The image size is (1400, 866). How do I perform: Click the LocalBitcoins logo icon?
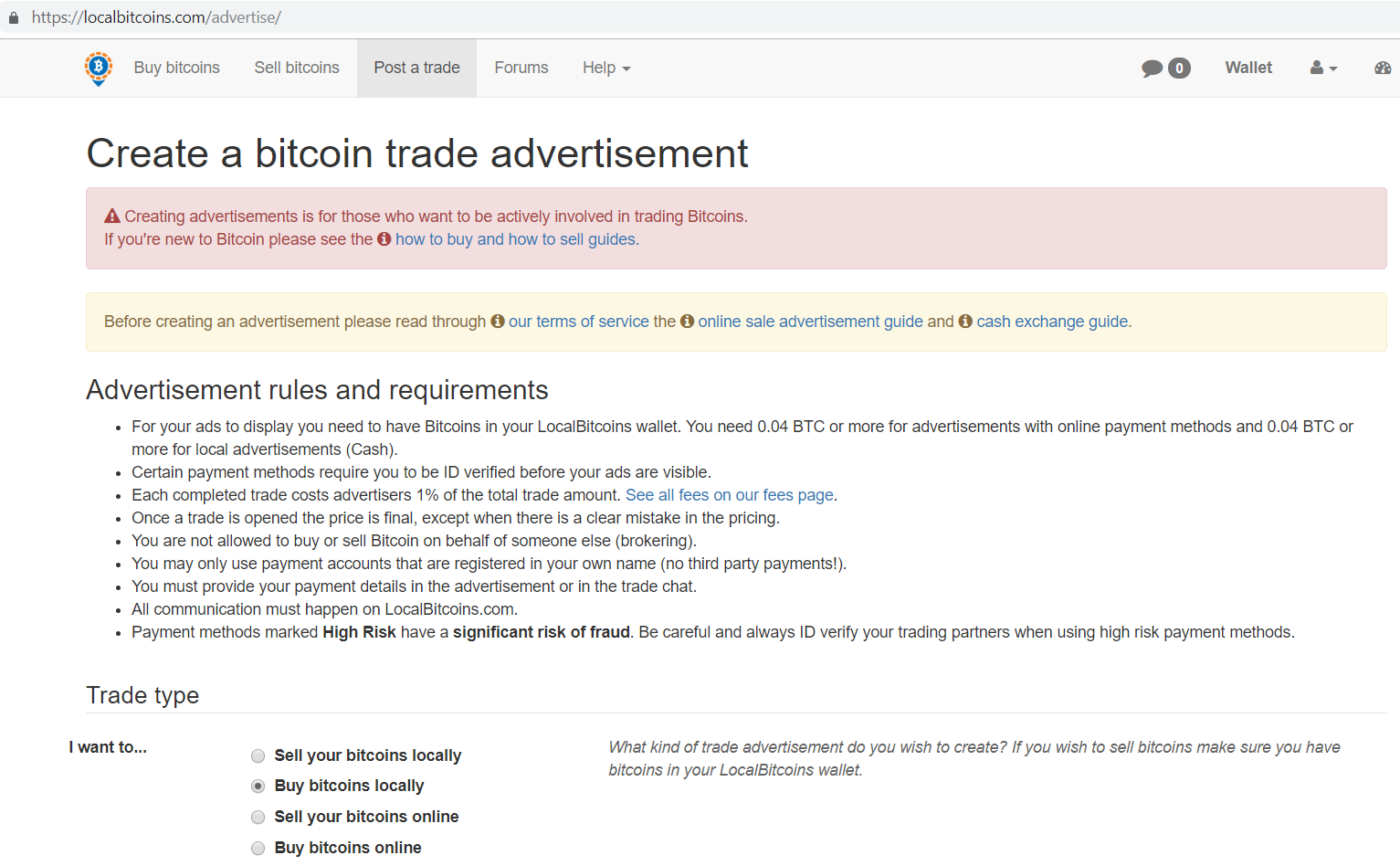tap(99, 69)
